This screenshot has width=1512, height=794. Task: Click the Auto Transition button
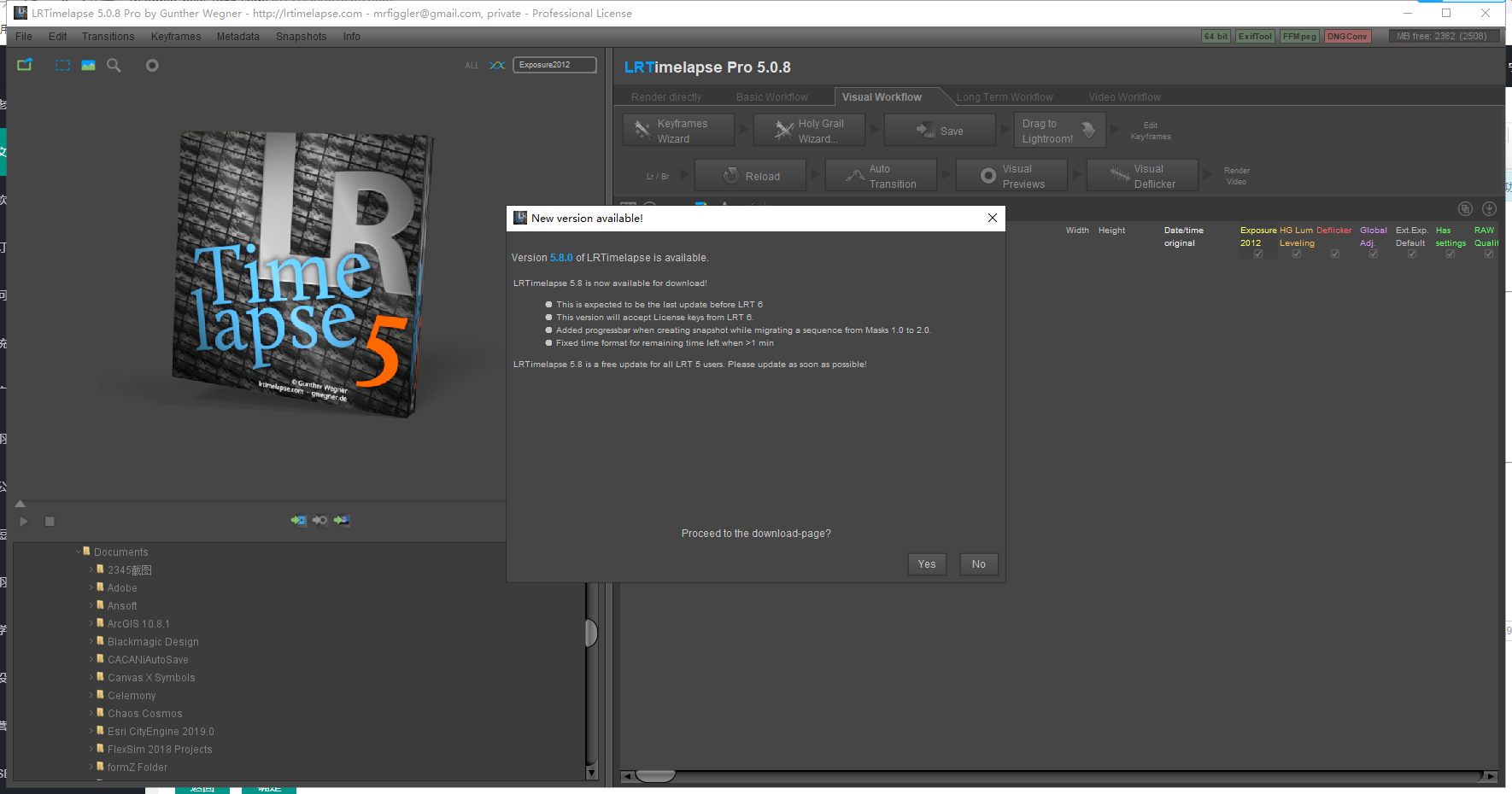coord(881,176)
